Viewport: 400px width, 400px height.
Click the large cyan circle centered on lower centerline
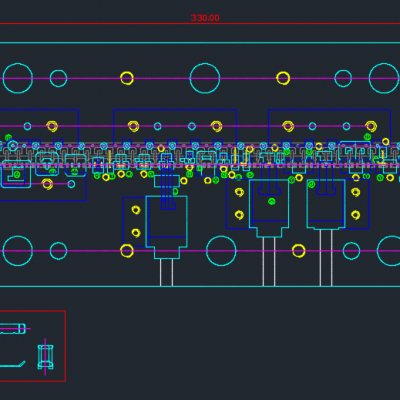point(221,251)
